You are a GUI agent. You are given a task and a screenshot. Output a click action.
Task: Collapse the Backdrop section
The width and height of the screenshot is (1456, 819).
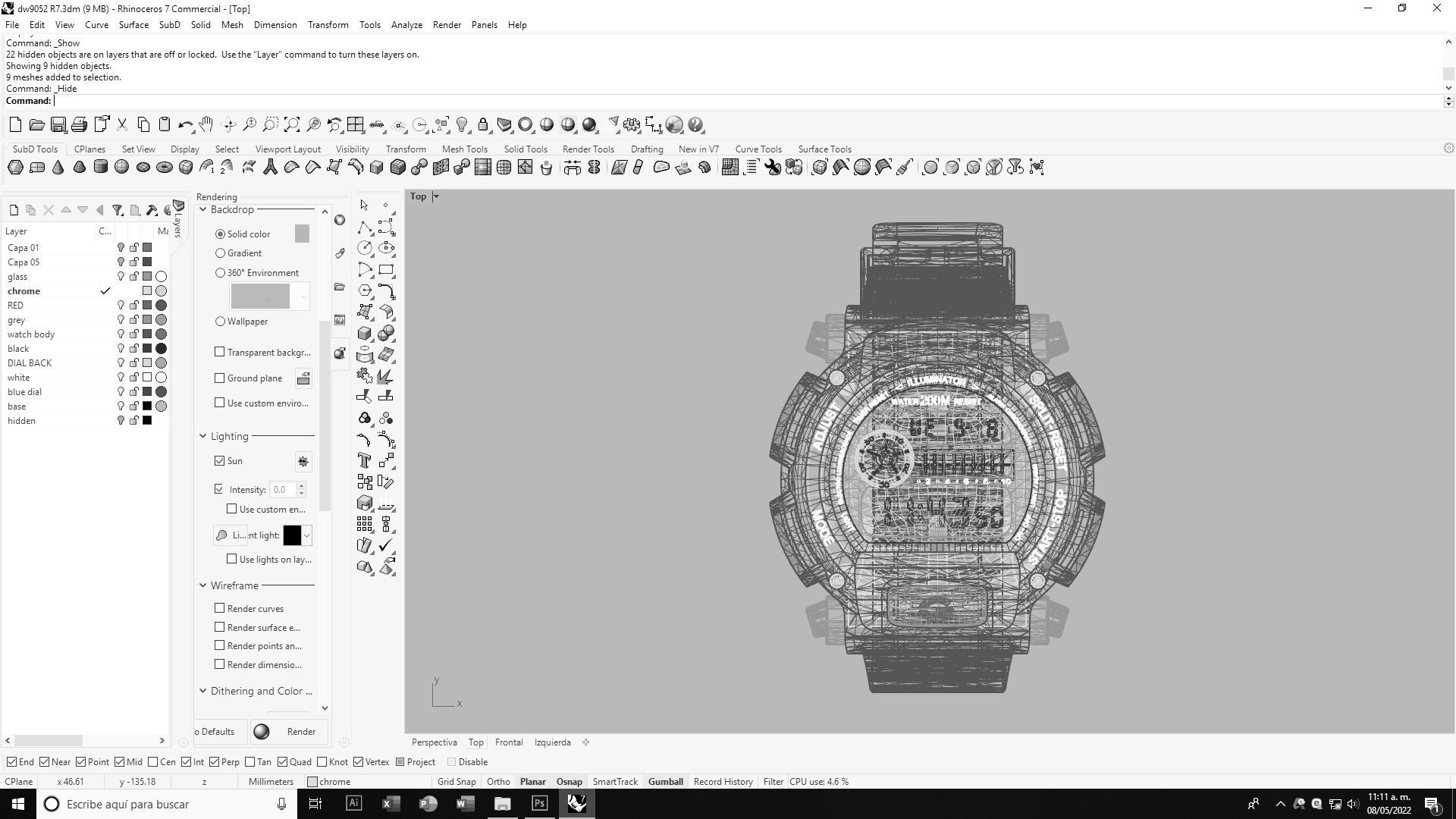tap(203, 210)
